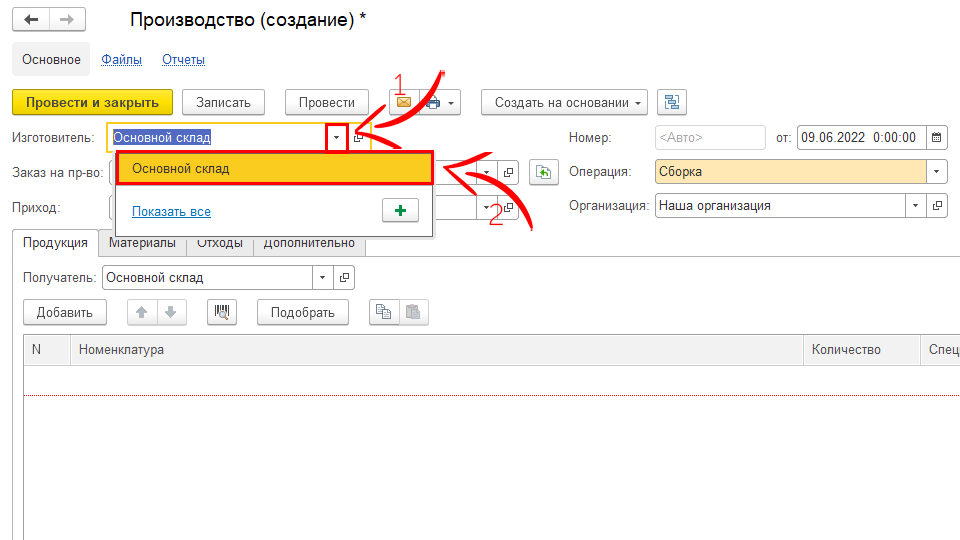Expand the Операция dropdown list
Screen dimensions: 960x540
click(x=936, y=172)
